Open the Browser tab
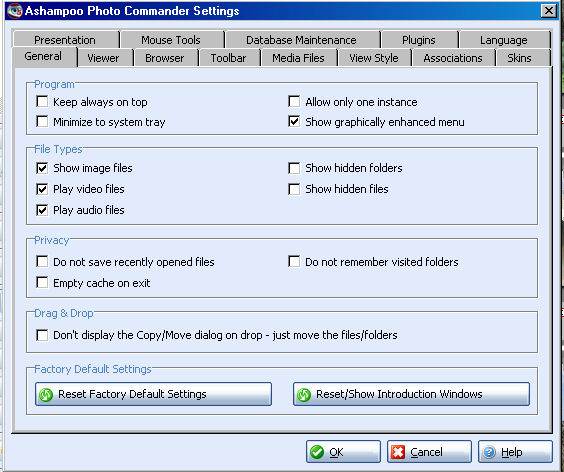Viewport: 564px width, 472px height. pos(165,58)
